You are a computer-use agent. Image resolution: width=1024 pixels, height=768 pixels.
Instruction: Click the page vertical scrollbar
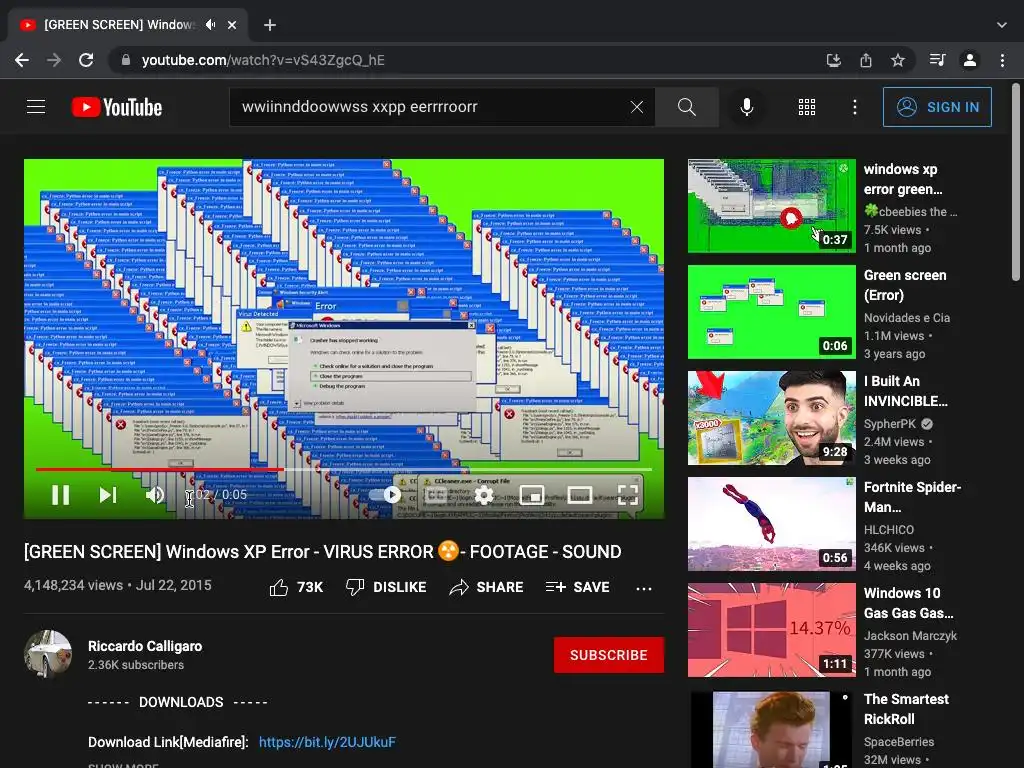[1016, 183]
